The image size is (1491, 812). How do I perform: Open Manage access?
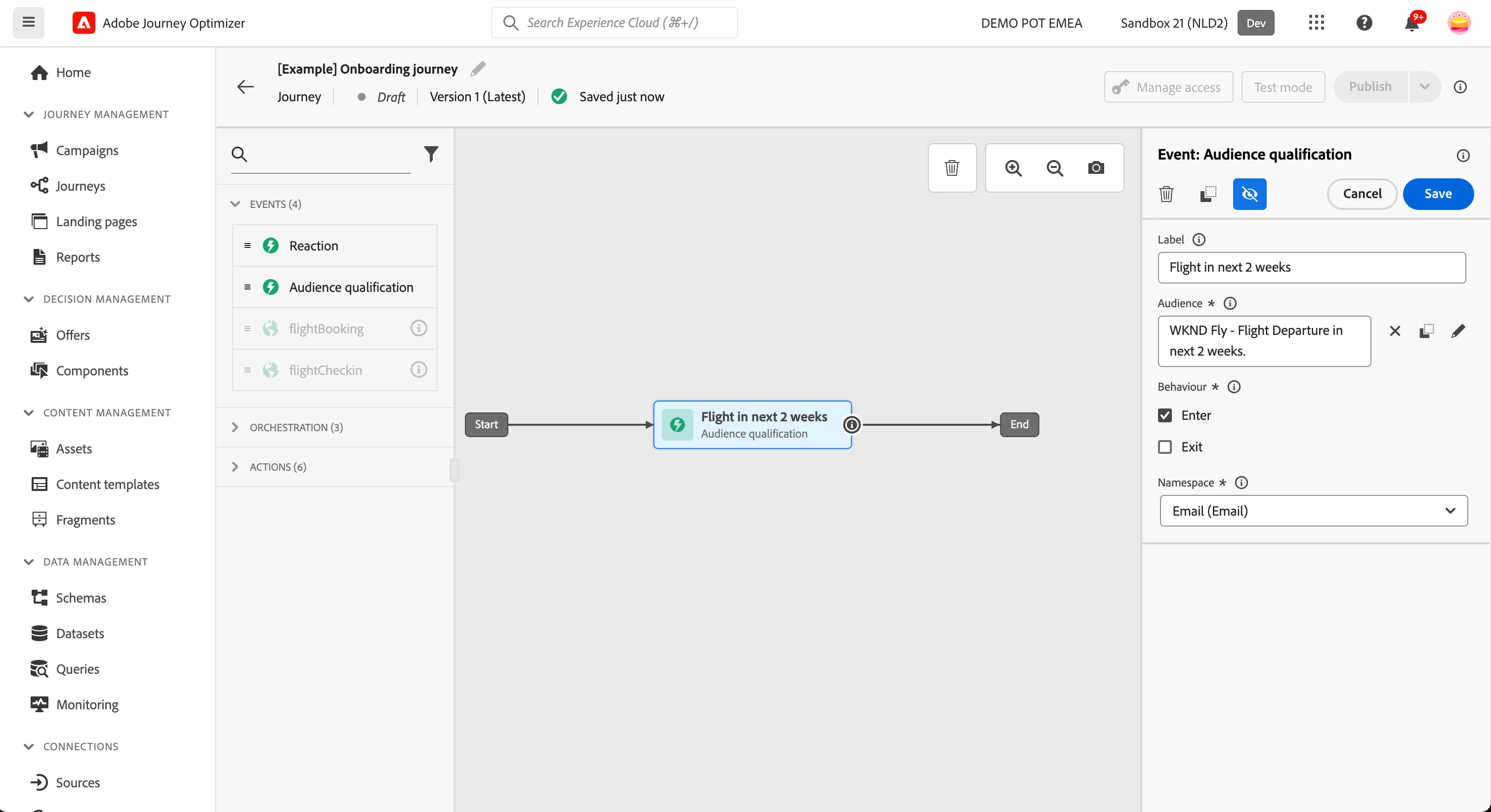(x=1168, y=87)
